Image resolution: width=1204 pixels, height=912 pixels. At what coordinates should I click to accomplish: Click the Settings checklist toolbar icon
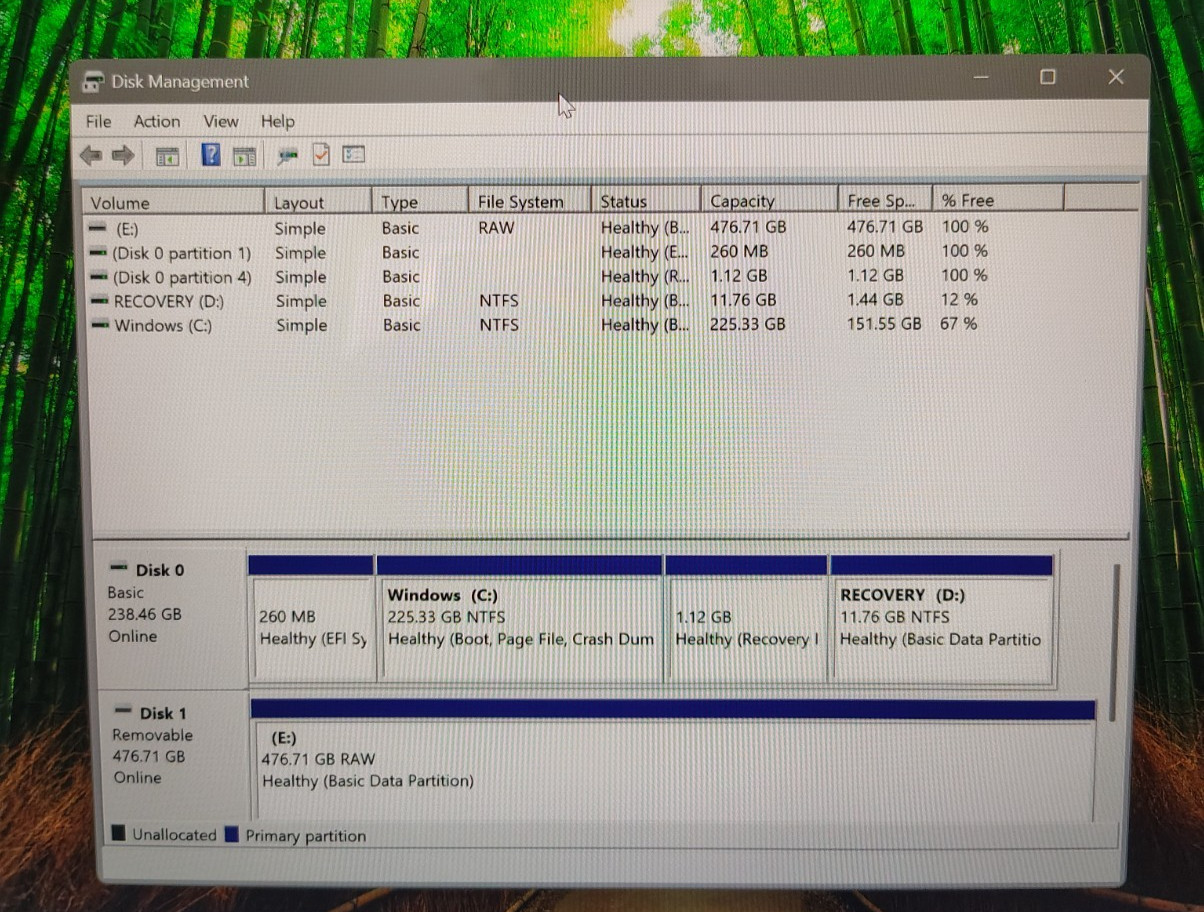[353, 154]
